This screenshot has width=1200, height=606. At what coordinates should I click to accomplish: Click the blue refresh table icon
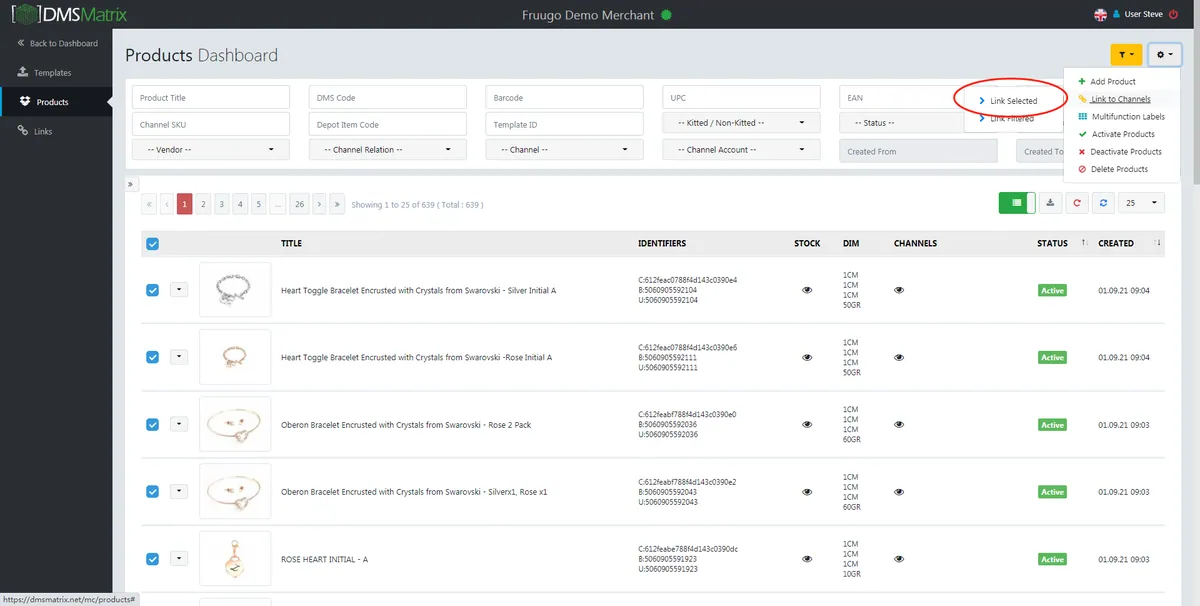tap(1103, 203)
